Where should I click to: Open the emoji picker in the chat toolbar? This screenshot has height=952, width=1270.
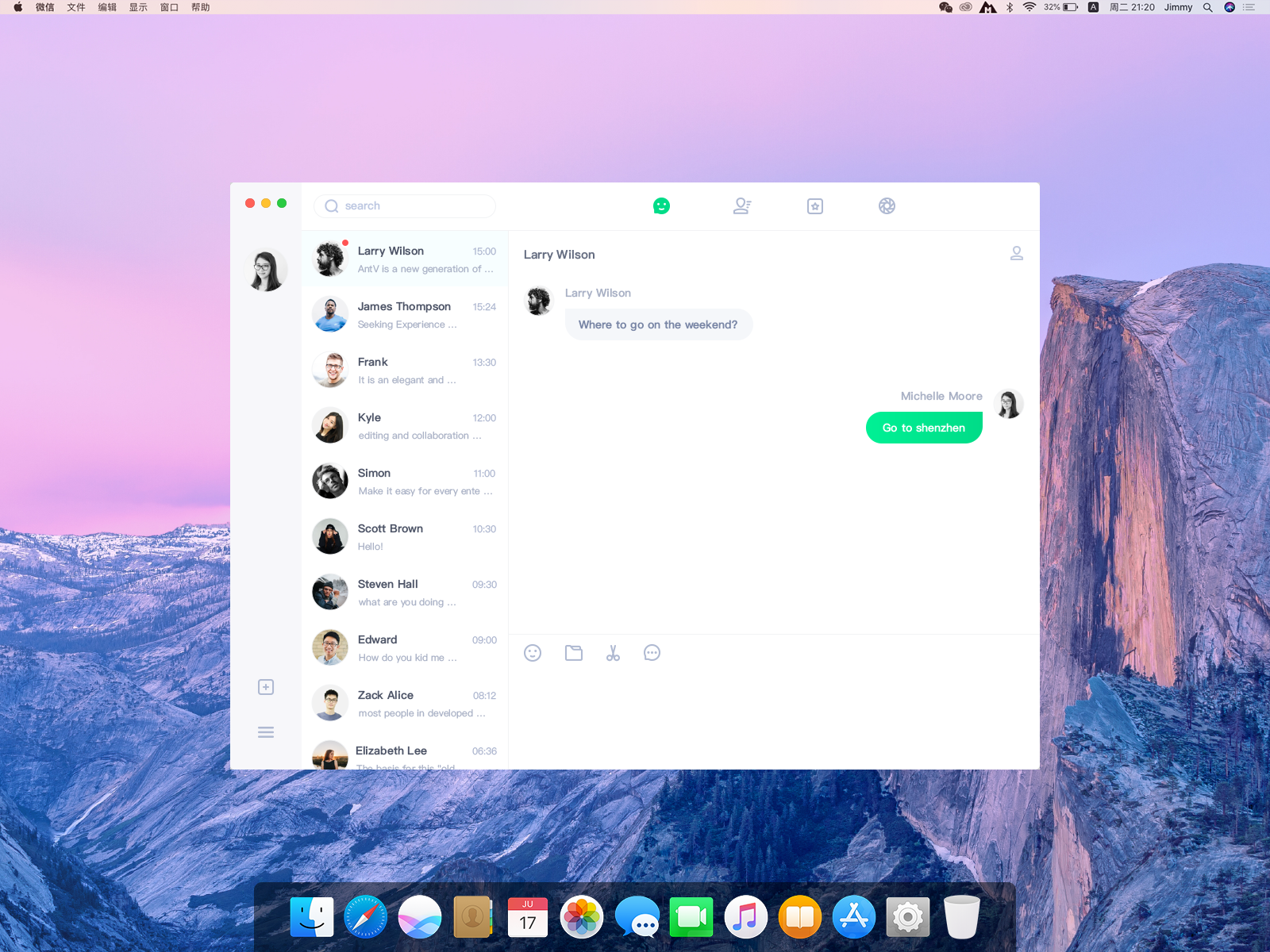coord(533,653)
